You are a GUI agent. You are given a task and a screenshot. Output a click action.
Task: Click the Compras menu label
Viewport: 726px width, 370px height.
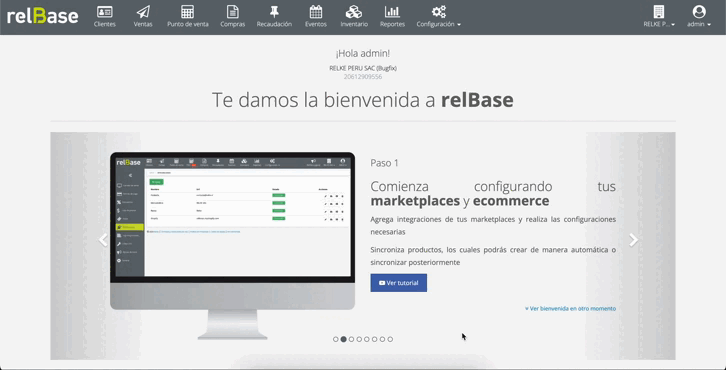tap(232, 25)
